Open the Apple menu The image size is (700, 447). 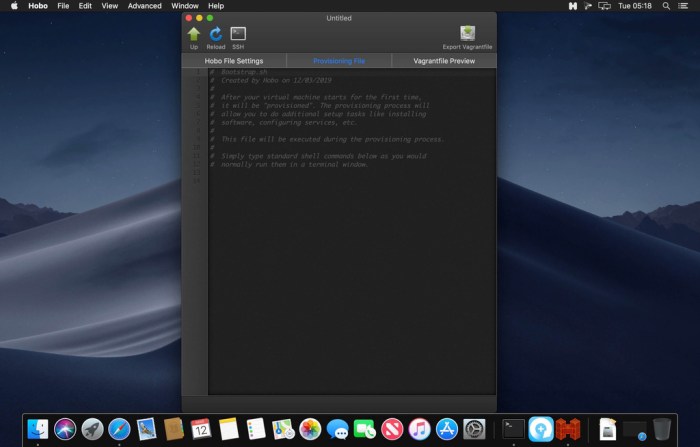(14, 6)
